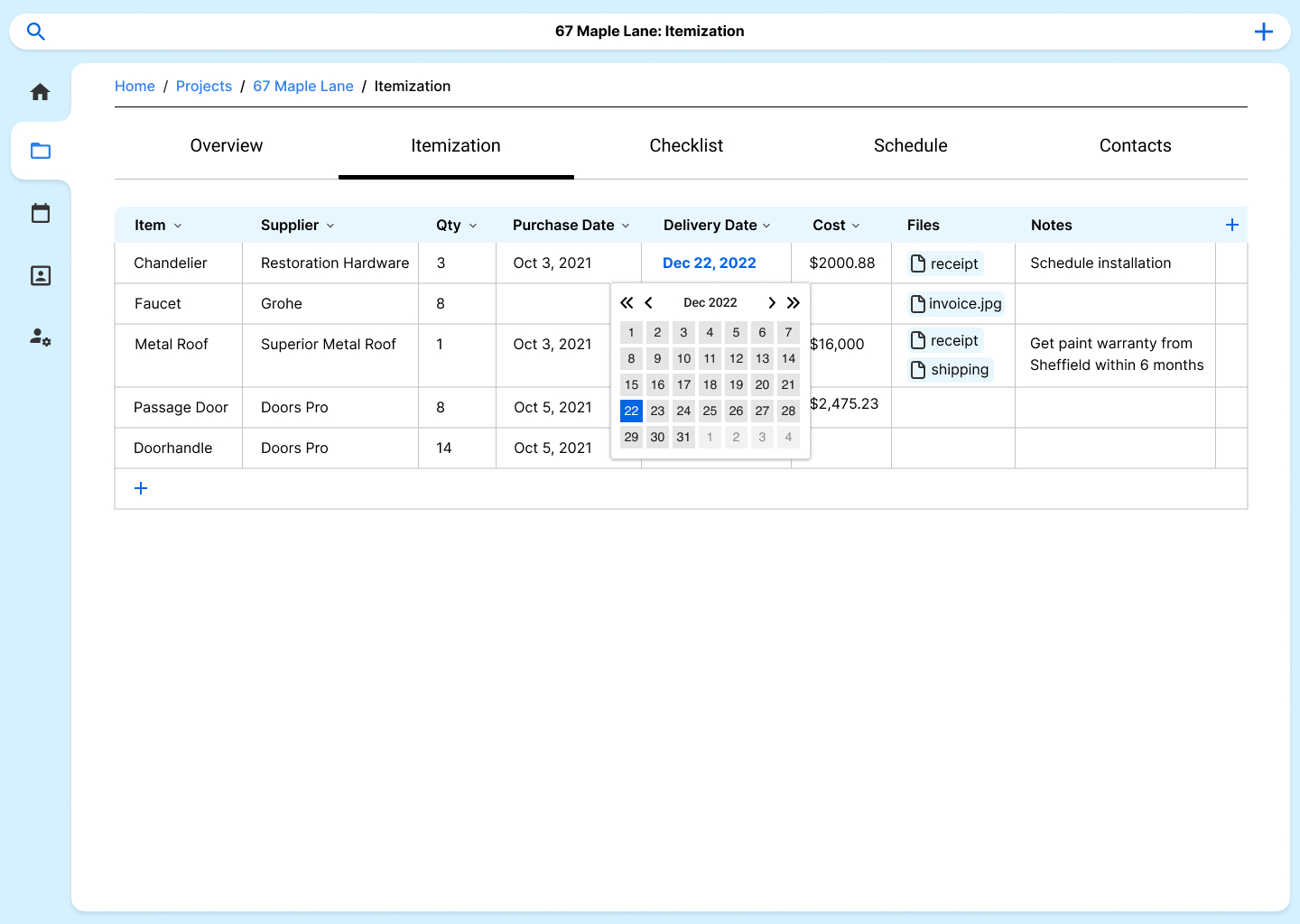Open user settings icon in sidebar
1300x924 pixels.
41,337
